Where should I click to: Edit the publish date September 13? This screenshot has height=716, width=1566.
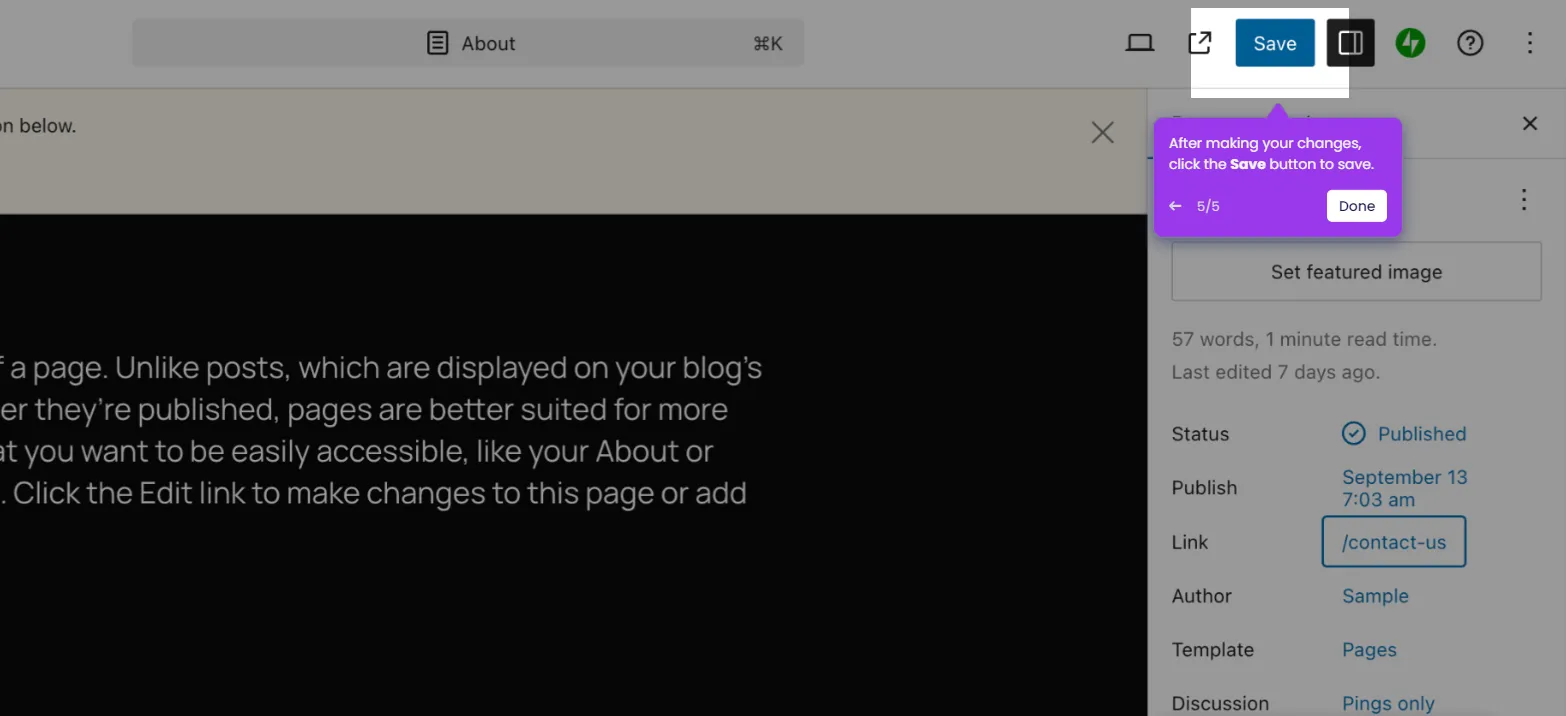click(x=1405, y=488)
